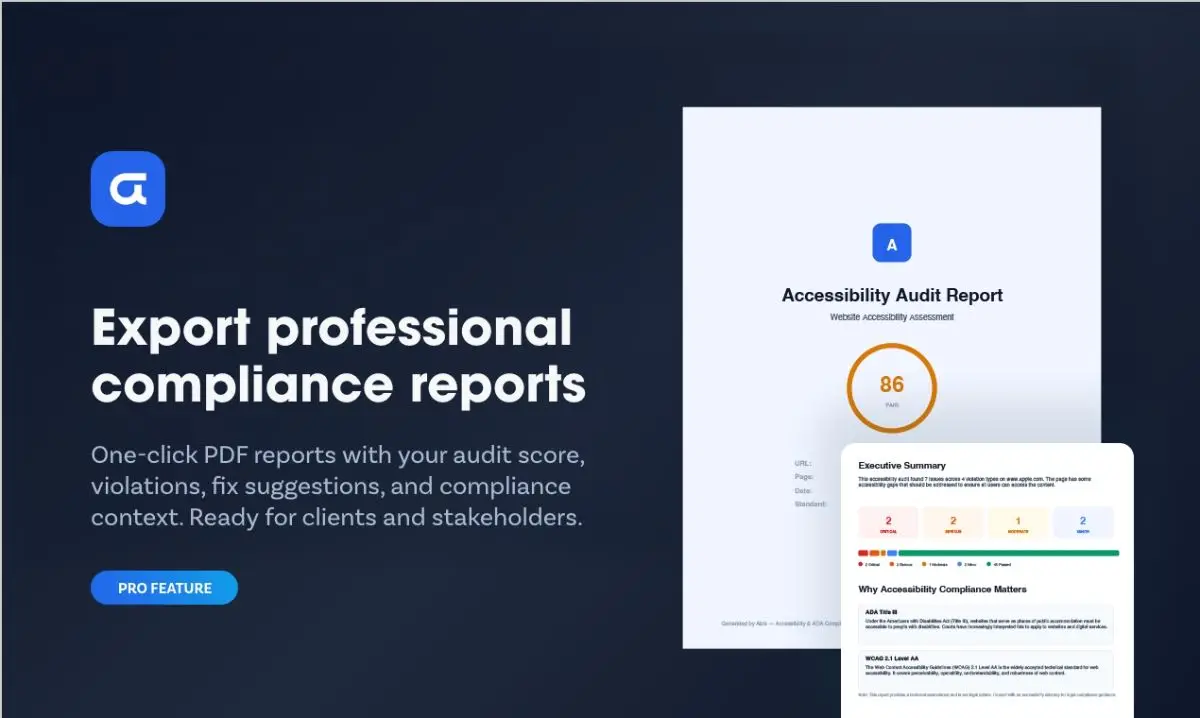Click the 'Accessibility Audit Report' title
Screen dimensions: 1200x718
(x=891, y=295)
